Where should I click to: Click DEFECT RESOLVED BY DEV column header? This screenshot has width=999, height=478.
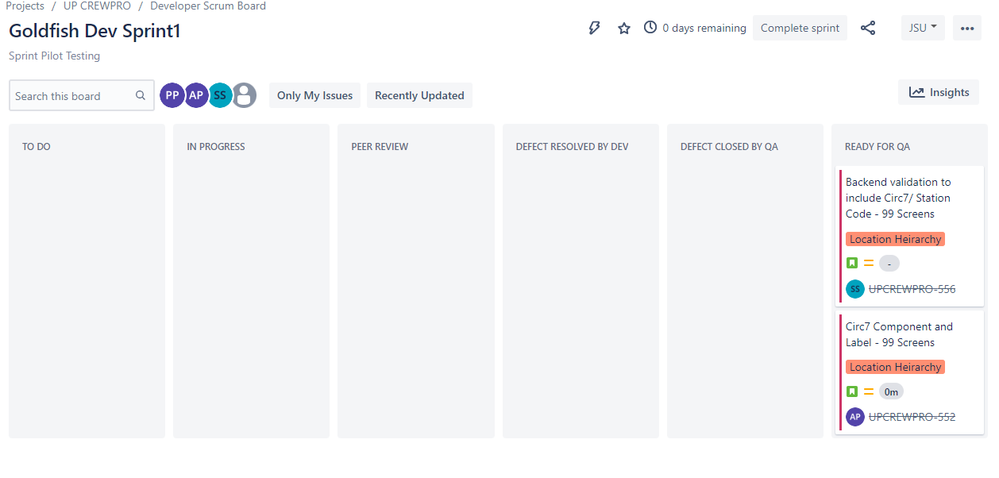click(572, 147)
